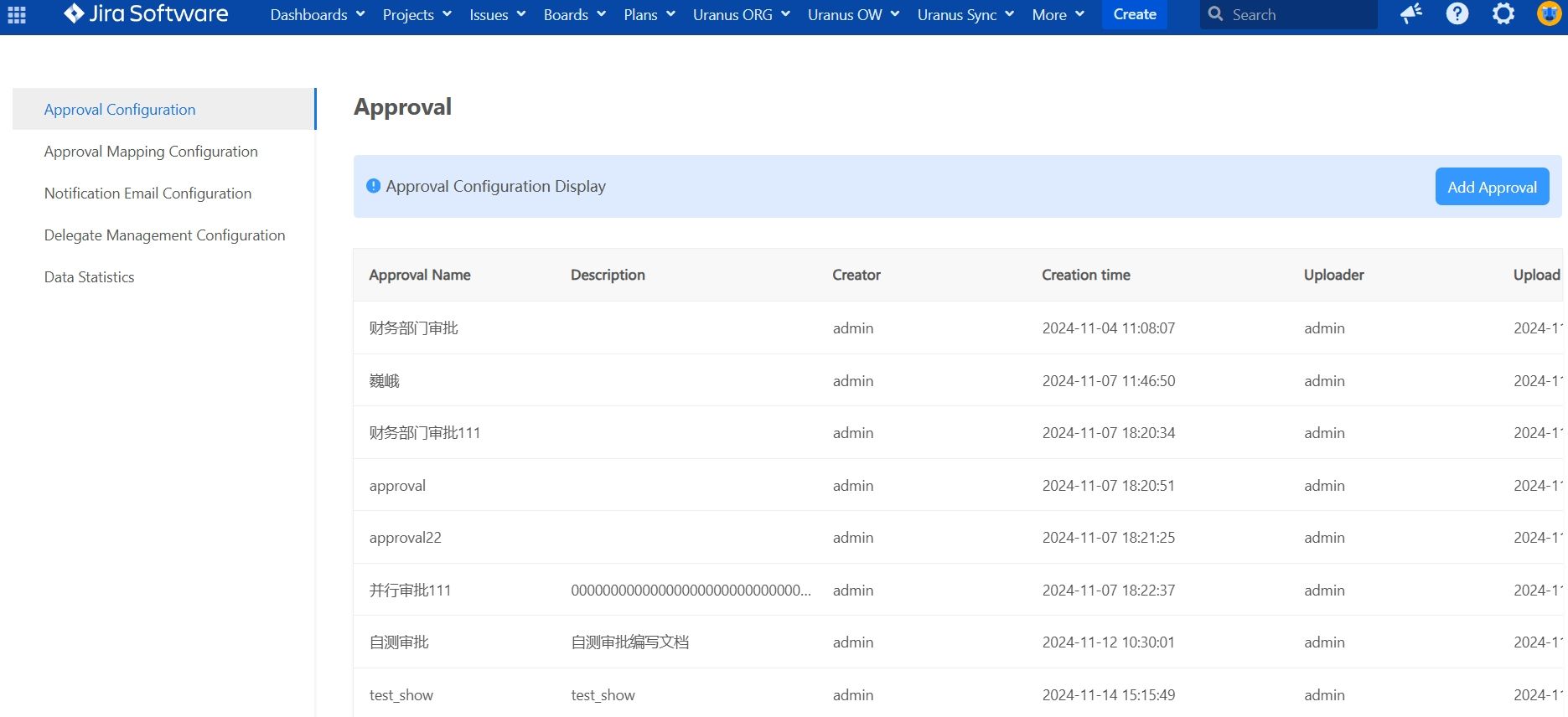
Task: Open the user profile avatar
Action: [1549, 13]
